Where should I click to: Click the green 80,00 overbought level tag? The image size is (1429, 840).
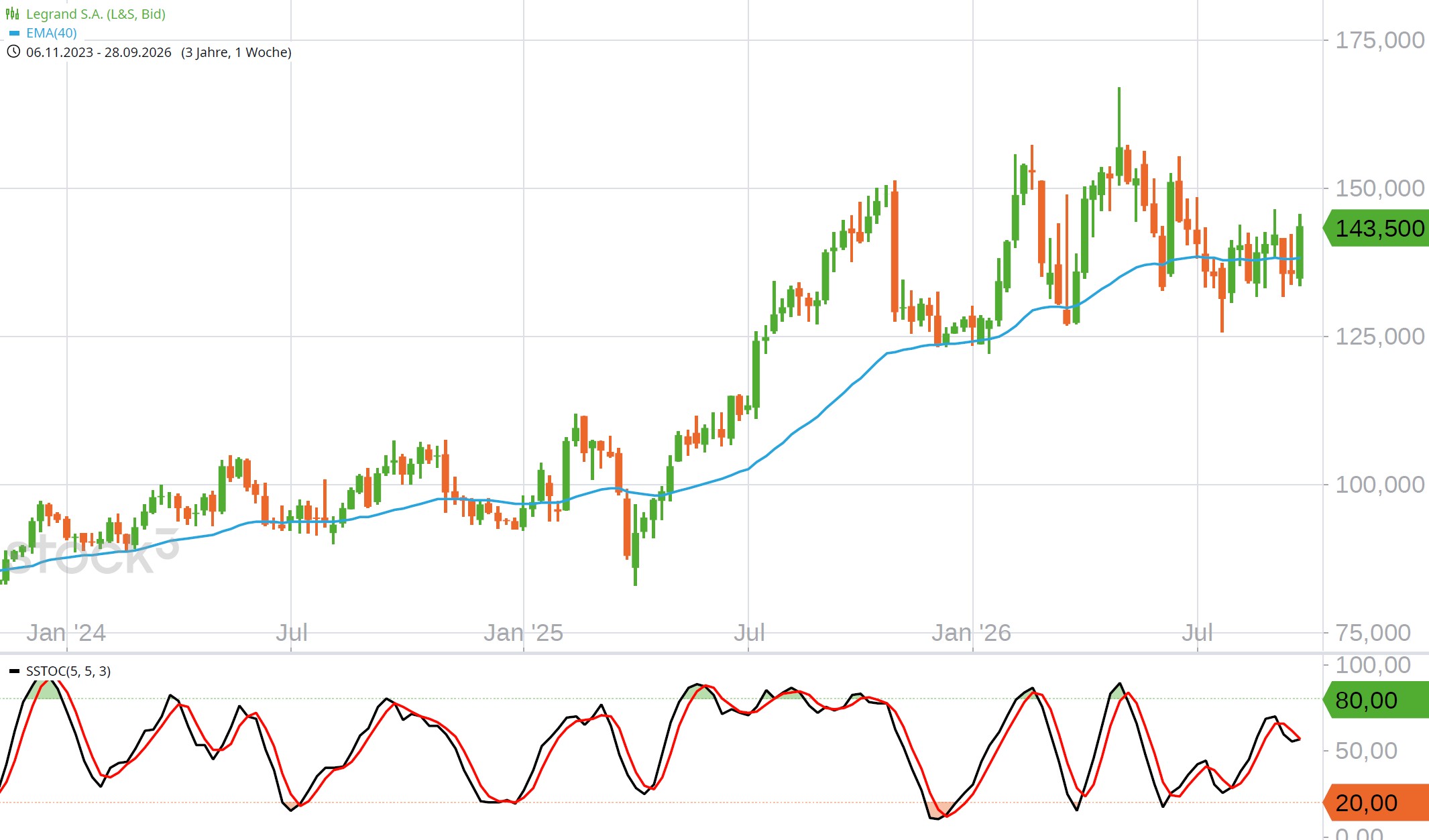(1376, 700)
